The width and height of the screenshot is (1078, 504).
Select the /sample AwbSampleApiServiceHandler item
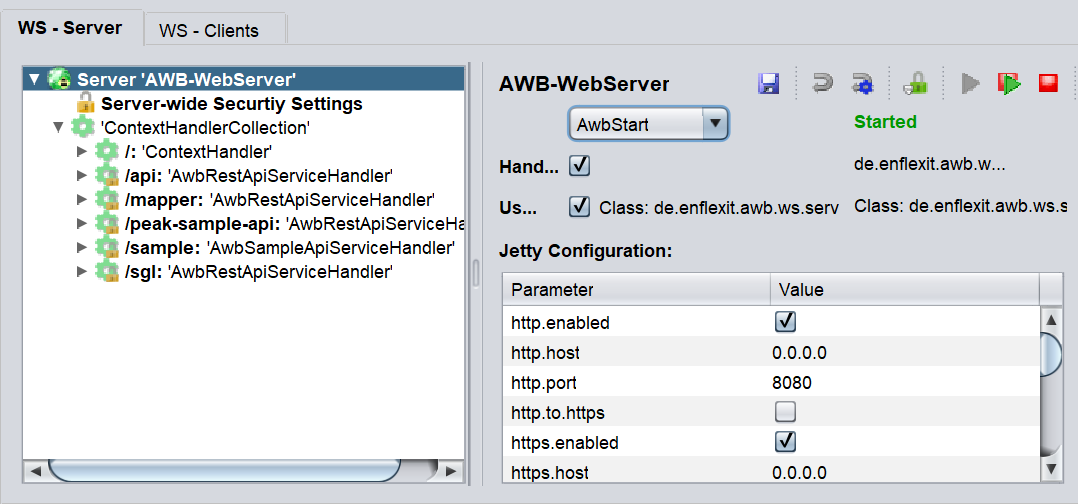click(x=290, y=247)
